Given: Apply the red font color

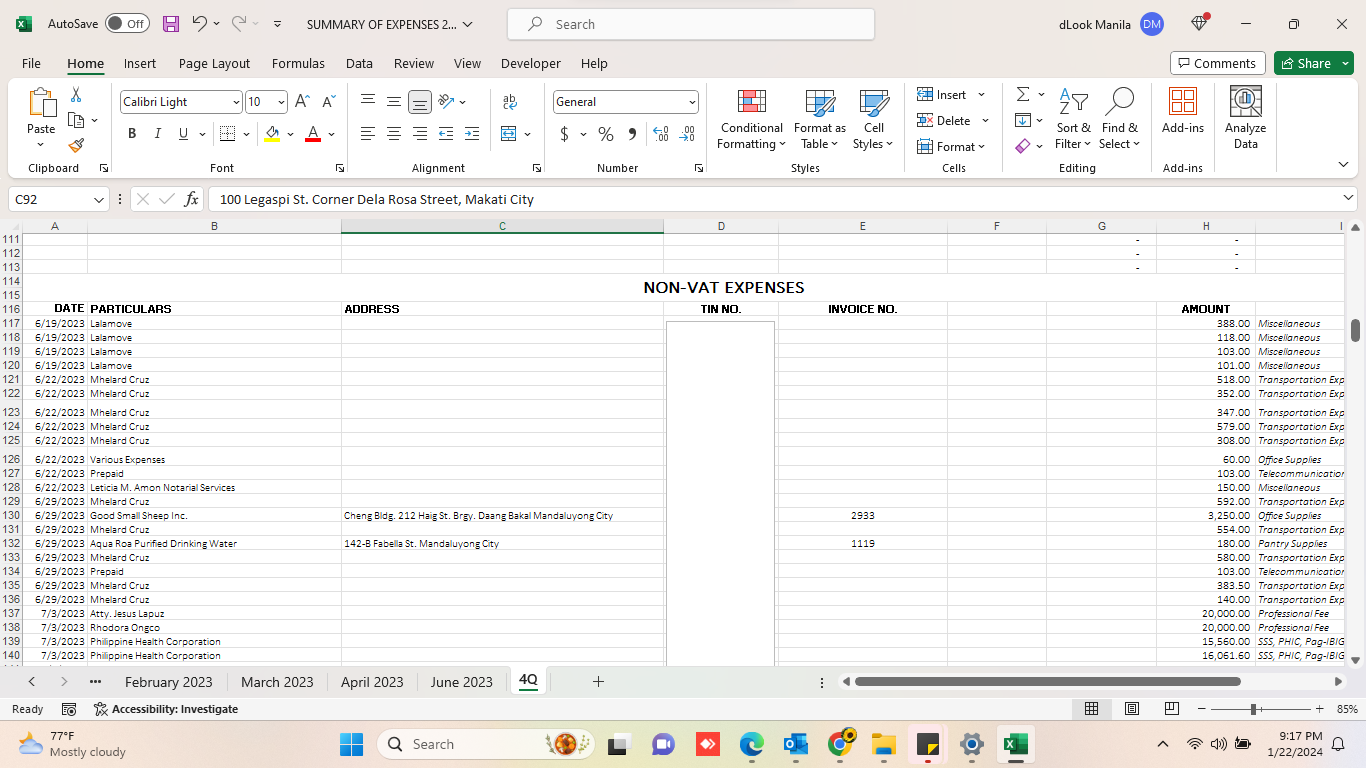Looking at the screenshot, I should point(313,134).
